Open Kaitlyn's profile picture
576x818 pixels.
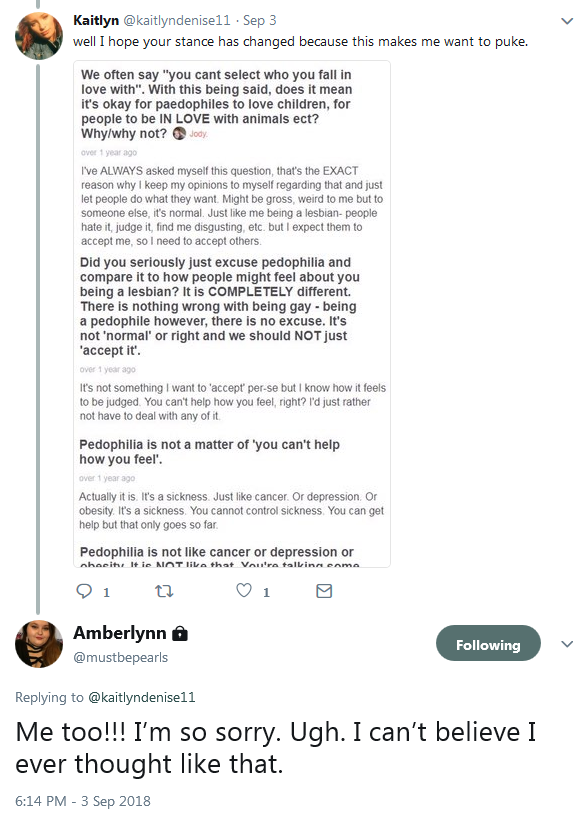pos(39,36)
